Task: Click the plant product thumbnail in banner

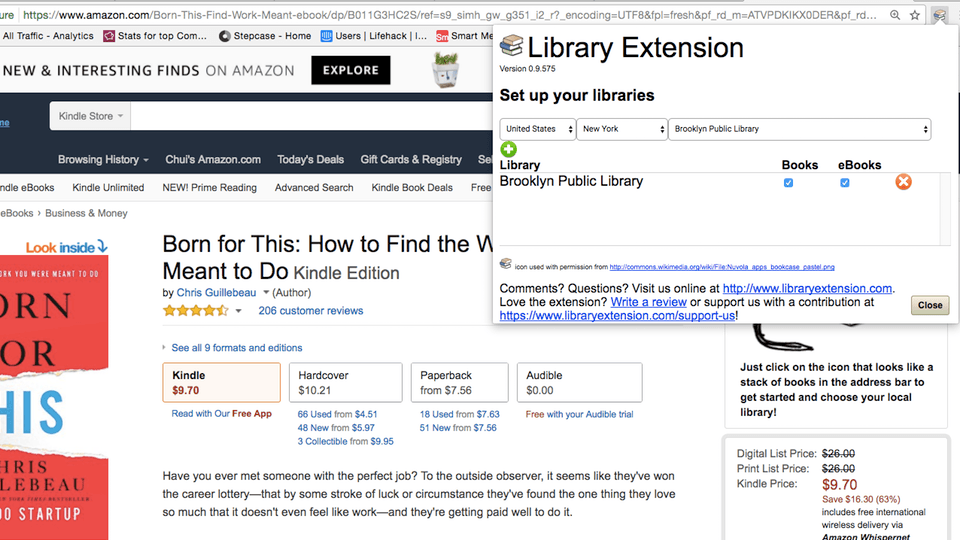Action: tap(446, 70)
